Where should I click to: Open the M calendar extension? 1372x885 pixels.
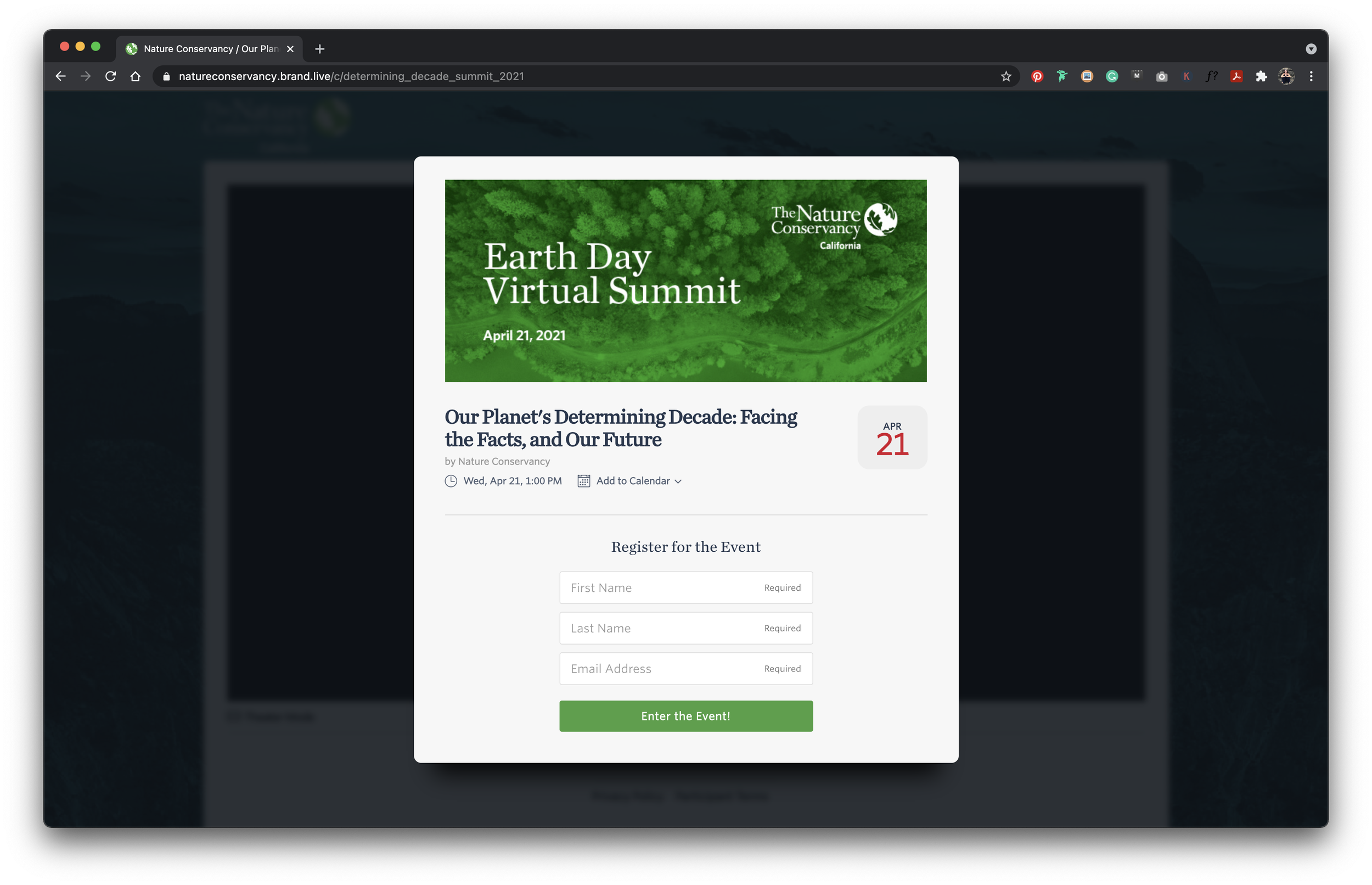click(1137, 76)
